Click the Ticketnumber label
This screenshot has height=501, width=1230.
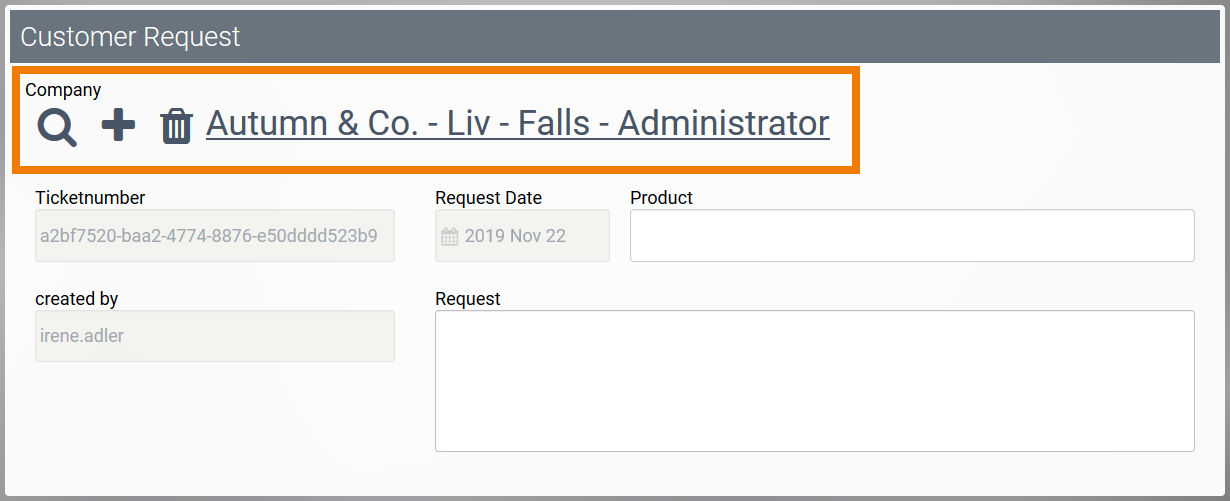point(90,198)
